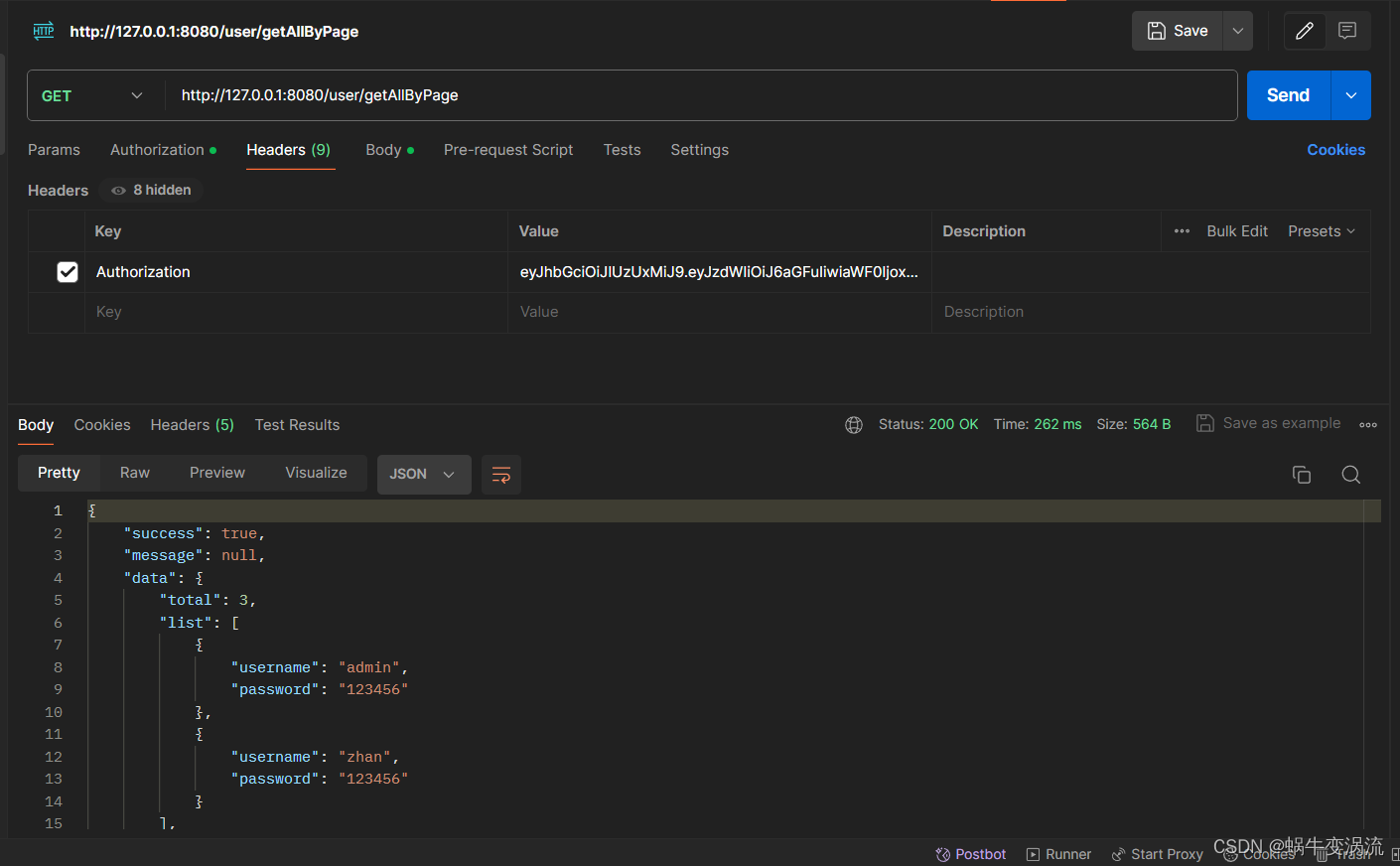Click the "total": 3 line
1400x866 pixels.
pos(208,600)
